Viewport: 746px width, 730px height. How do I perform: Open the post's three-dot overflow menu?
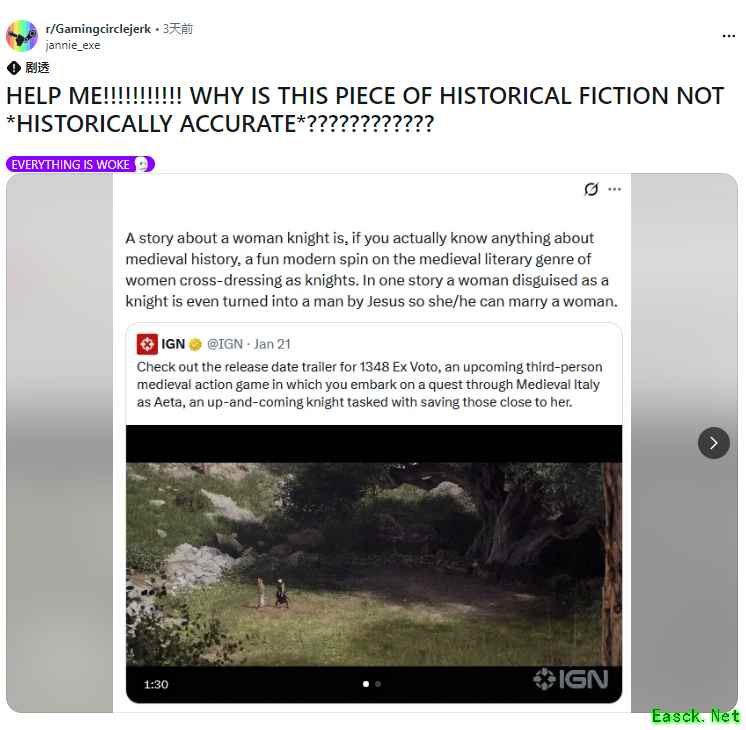[728, 36]
